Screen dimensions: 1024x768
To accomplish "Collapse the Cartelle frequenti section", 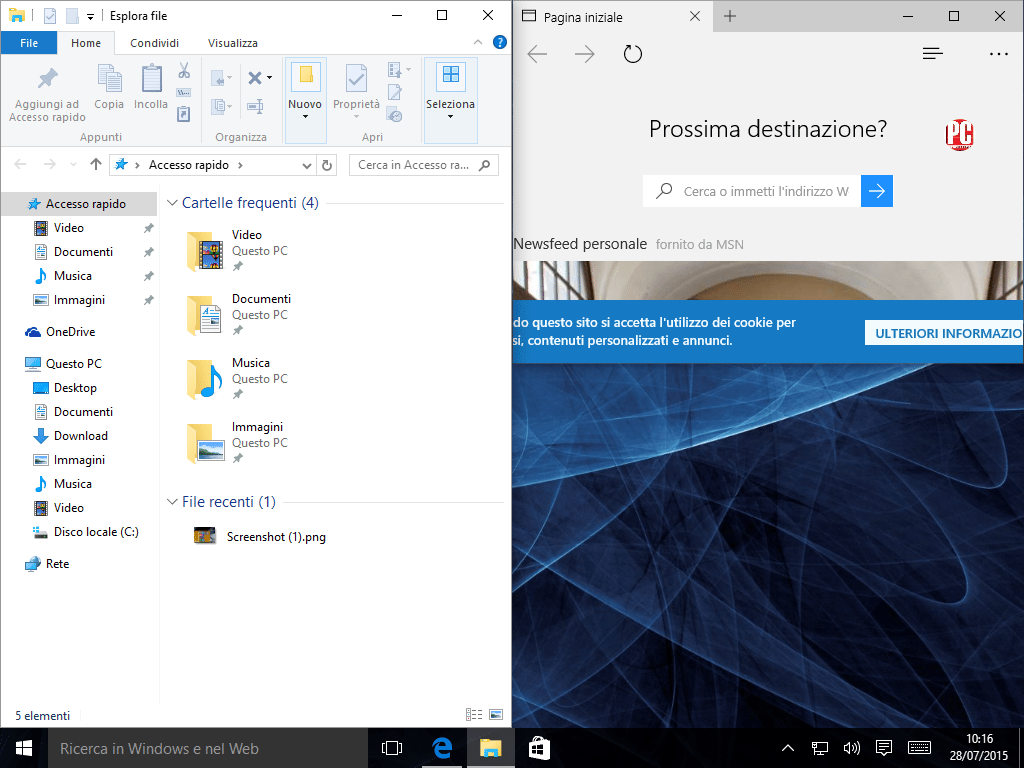I will [x=171, y=203].
